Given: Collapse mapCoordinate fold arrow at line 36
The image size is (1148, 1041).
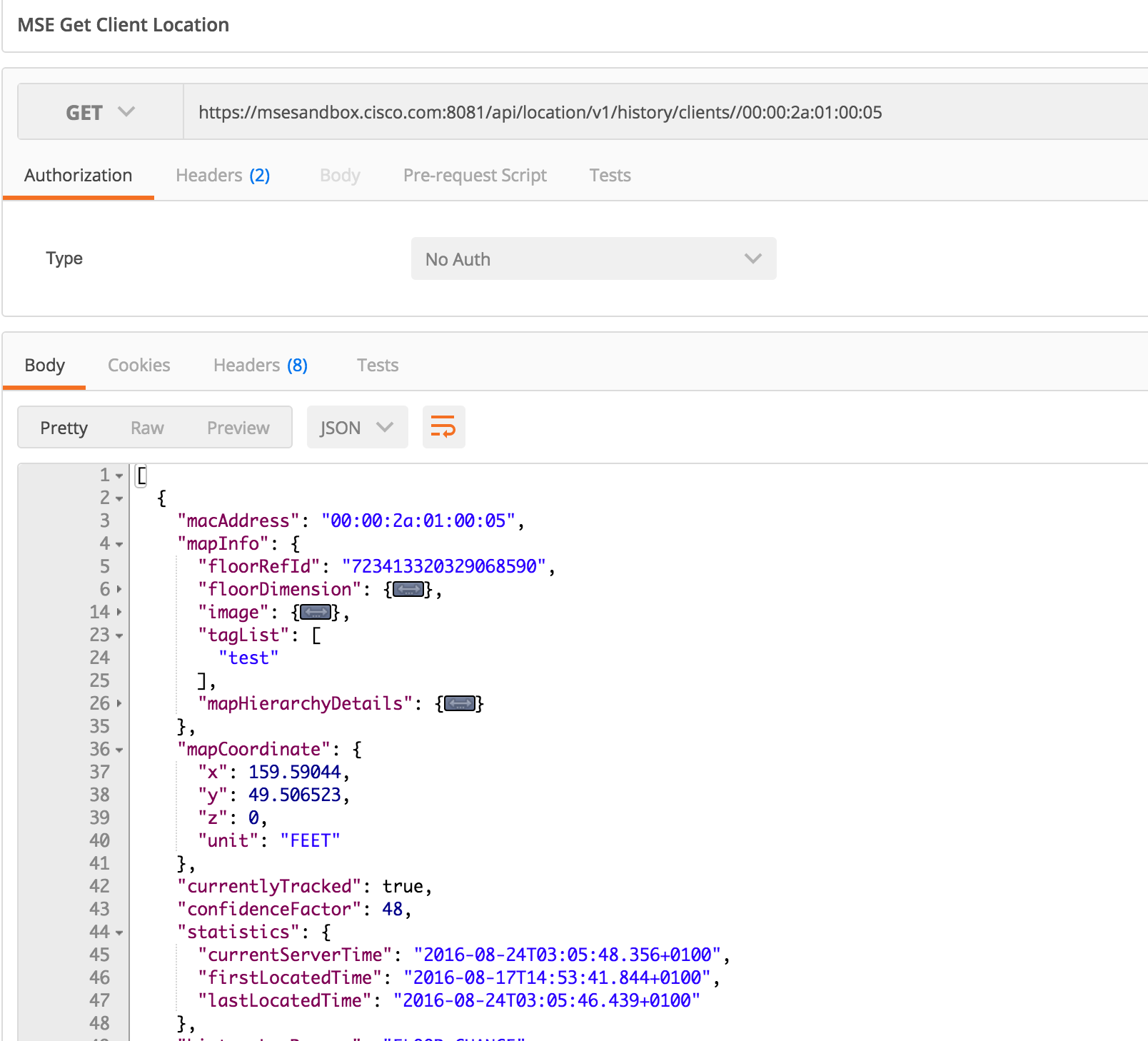Looking at the screenshot, I should coord(119,750).
